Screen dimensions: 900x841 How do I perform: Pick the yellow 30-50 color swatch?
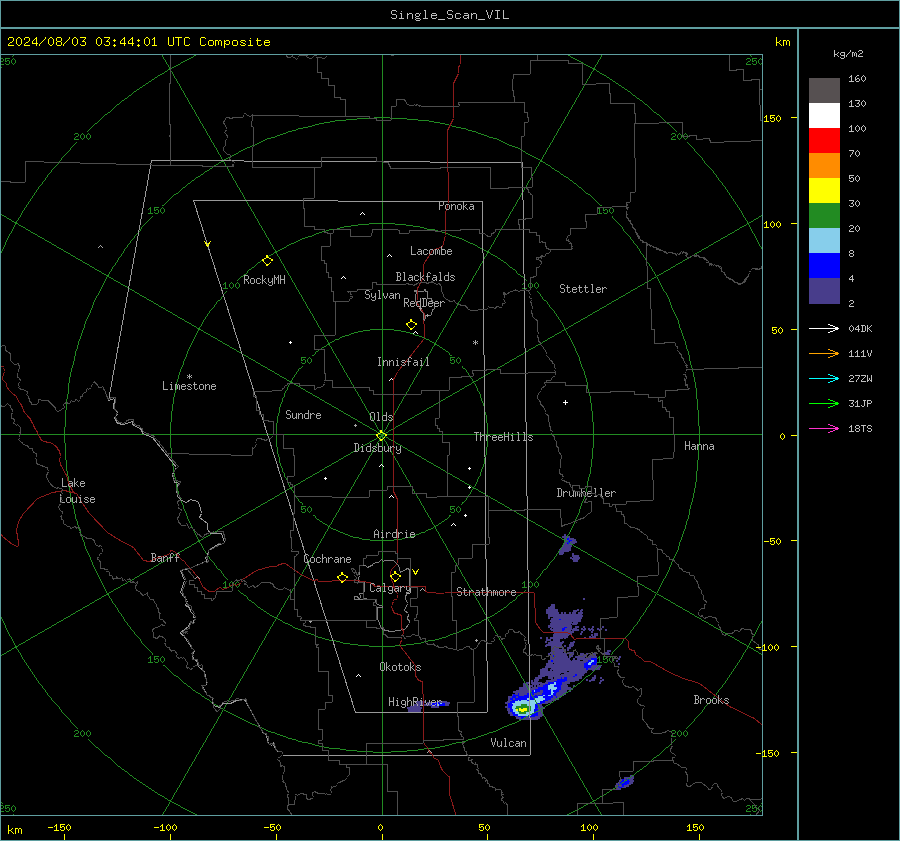tap(824, 191)
